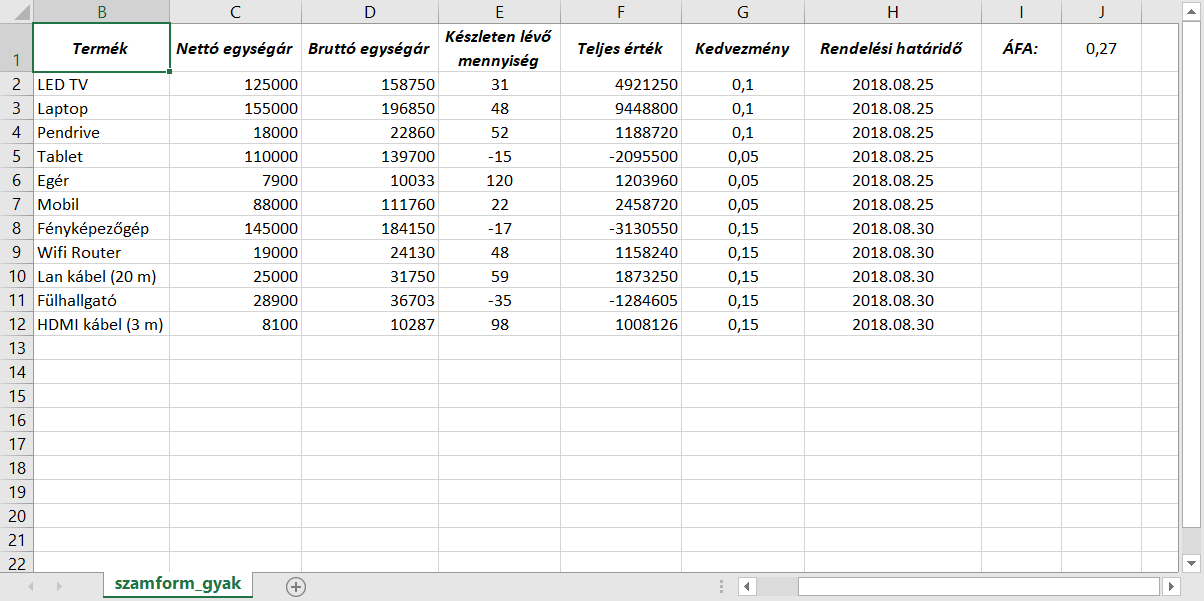
Task: Add a new sheet with plus button
Action: 295,587
